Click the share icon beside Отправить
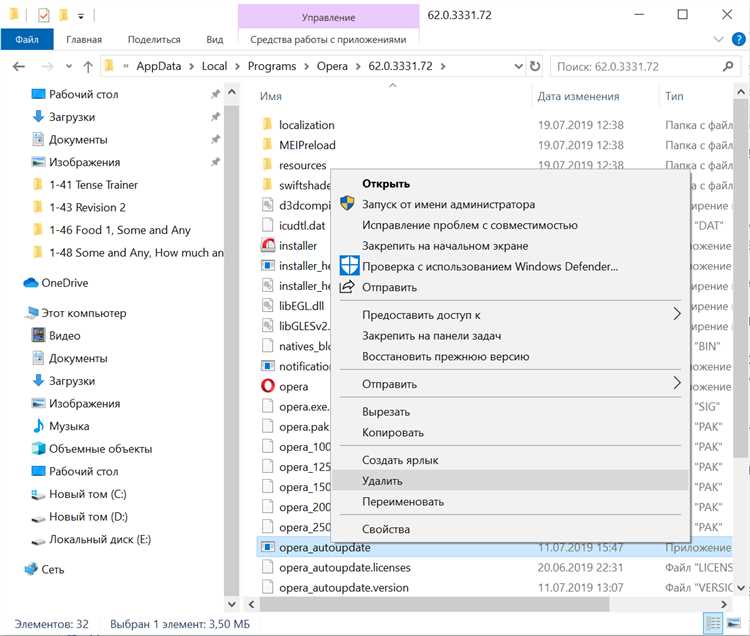Image resolution: width=750 pixels, height=636 pixels. [347, 287]
